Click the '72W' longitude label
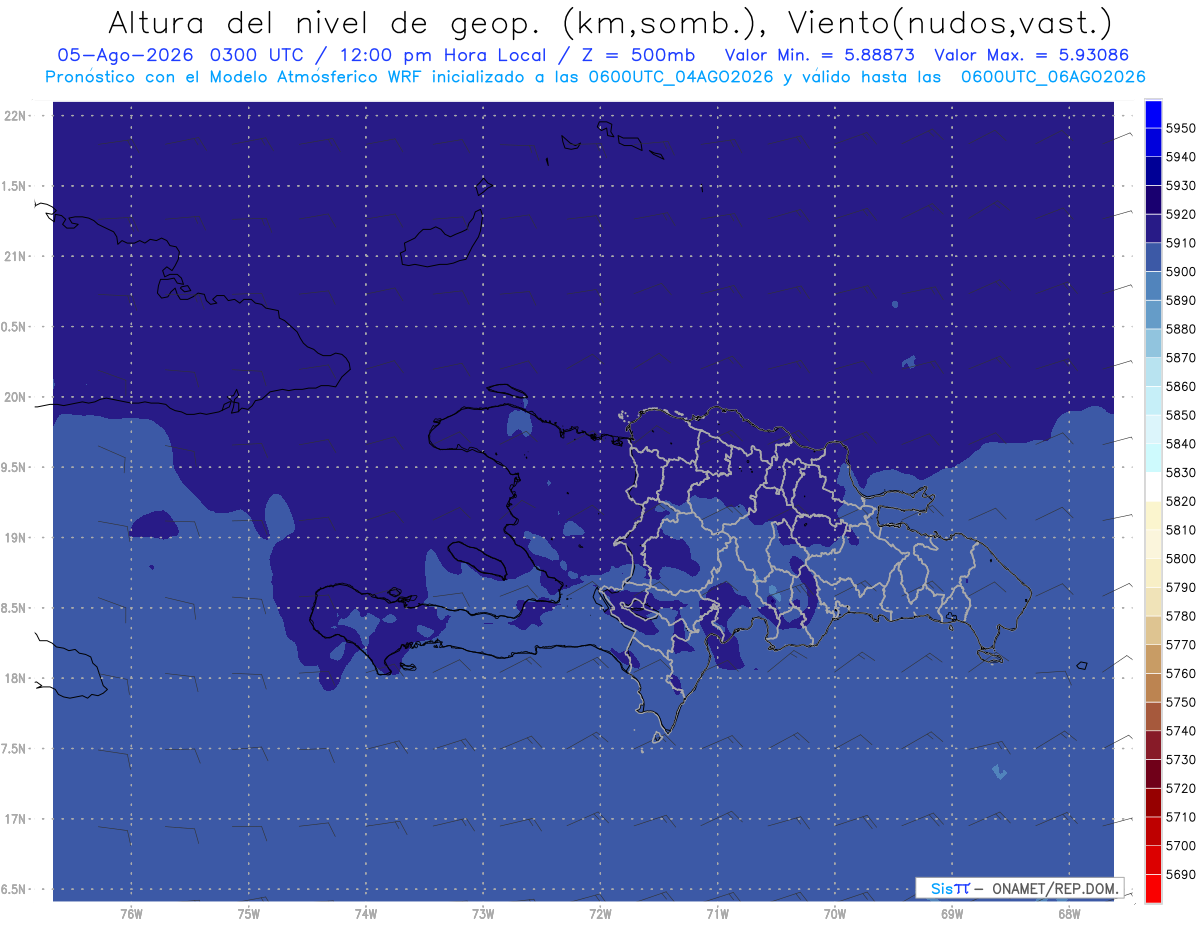Viewport: 1200px width, 927px height. click(600, 913)
